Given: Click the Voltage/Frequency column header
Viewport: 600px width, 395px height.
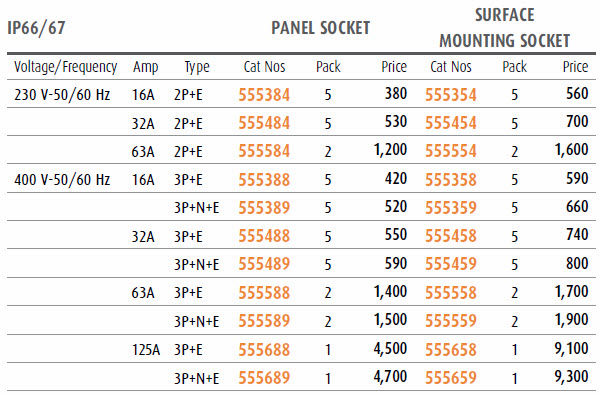Looking at the screenshot, I should (65, 67).
